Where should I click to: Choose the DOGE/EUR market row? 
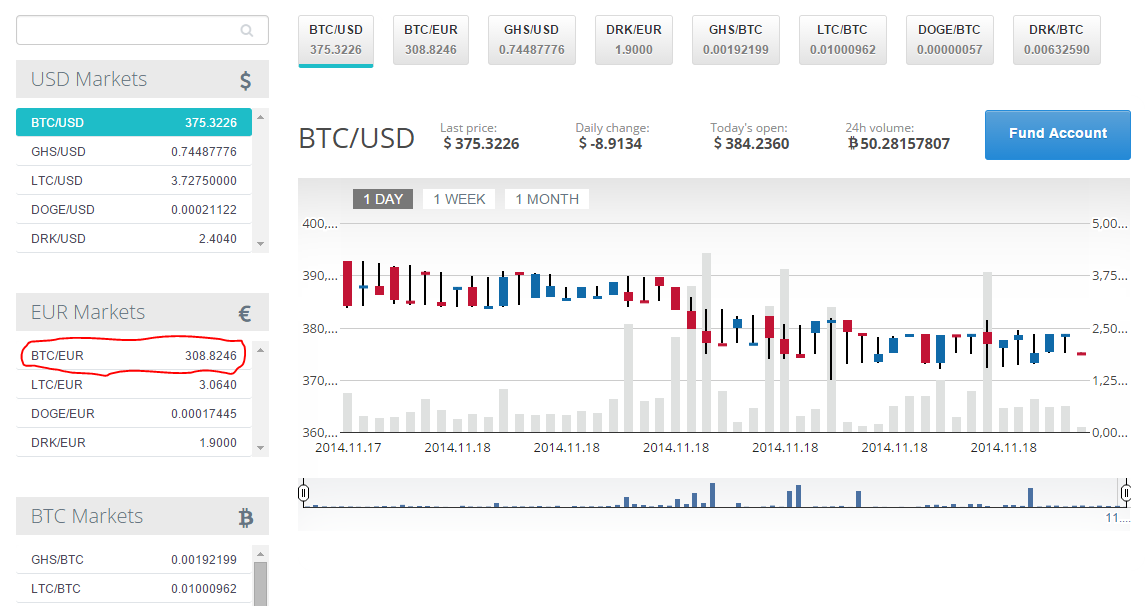tap(134, 414)
